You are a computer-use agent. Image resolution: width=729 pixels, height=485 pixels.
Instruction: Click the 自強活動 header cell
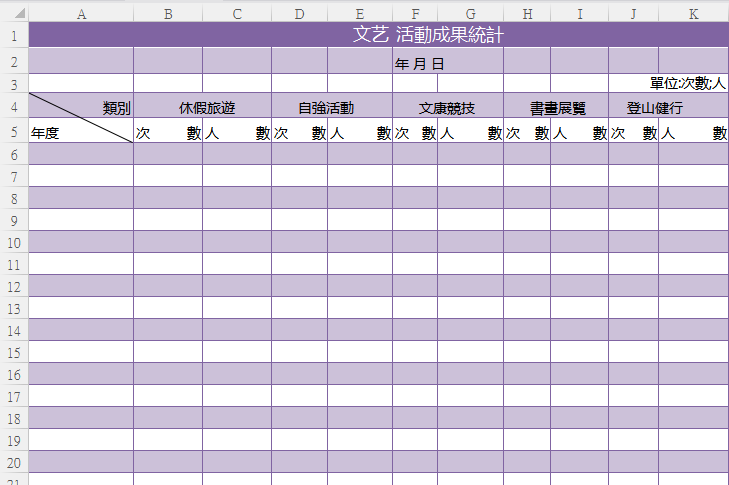(x=326, y=107)
